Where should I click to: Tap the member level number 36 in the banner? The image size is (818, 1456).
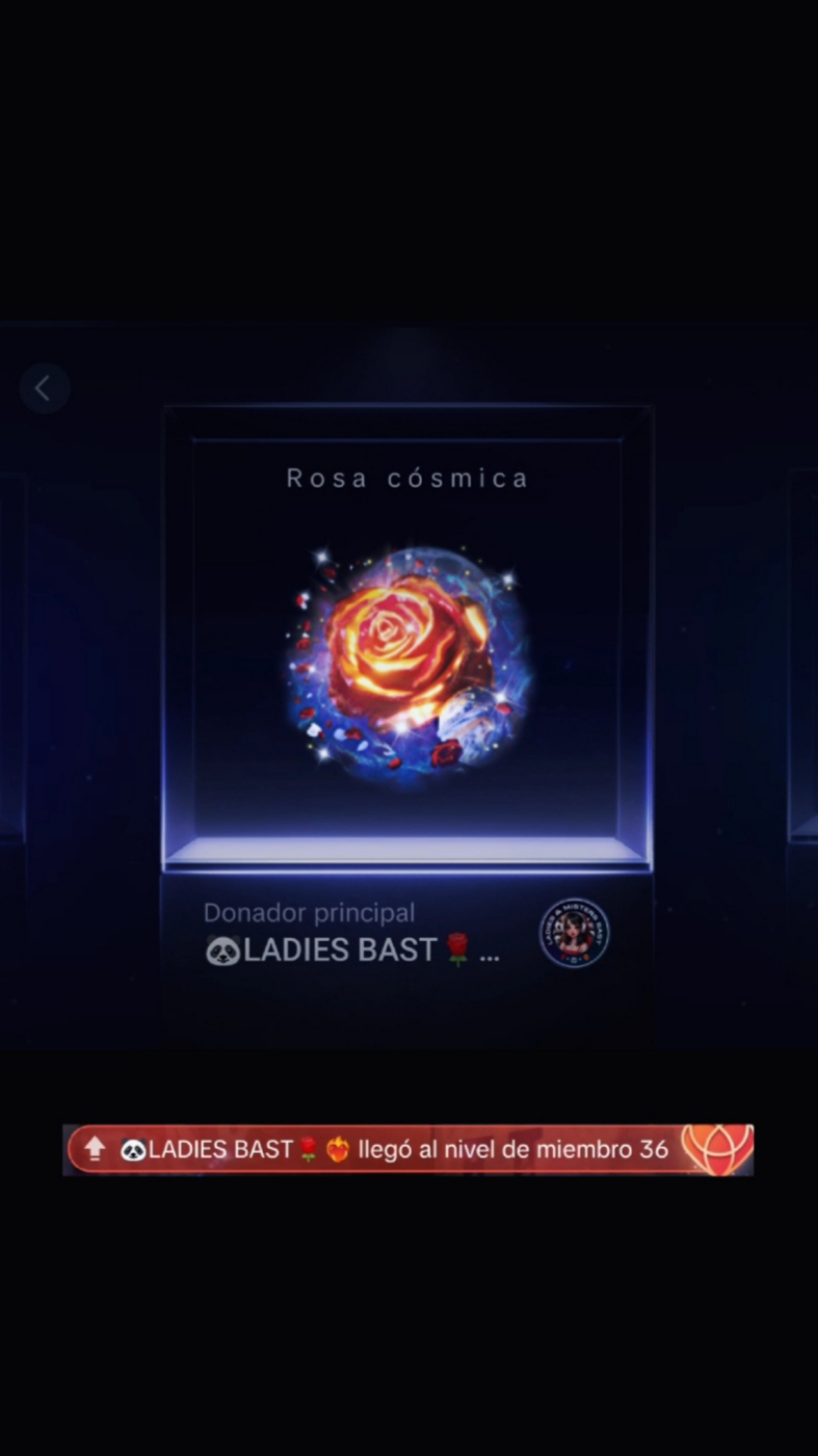(x=653, y=1150)
